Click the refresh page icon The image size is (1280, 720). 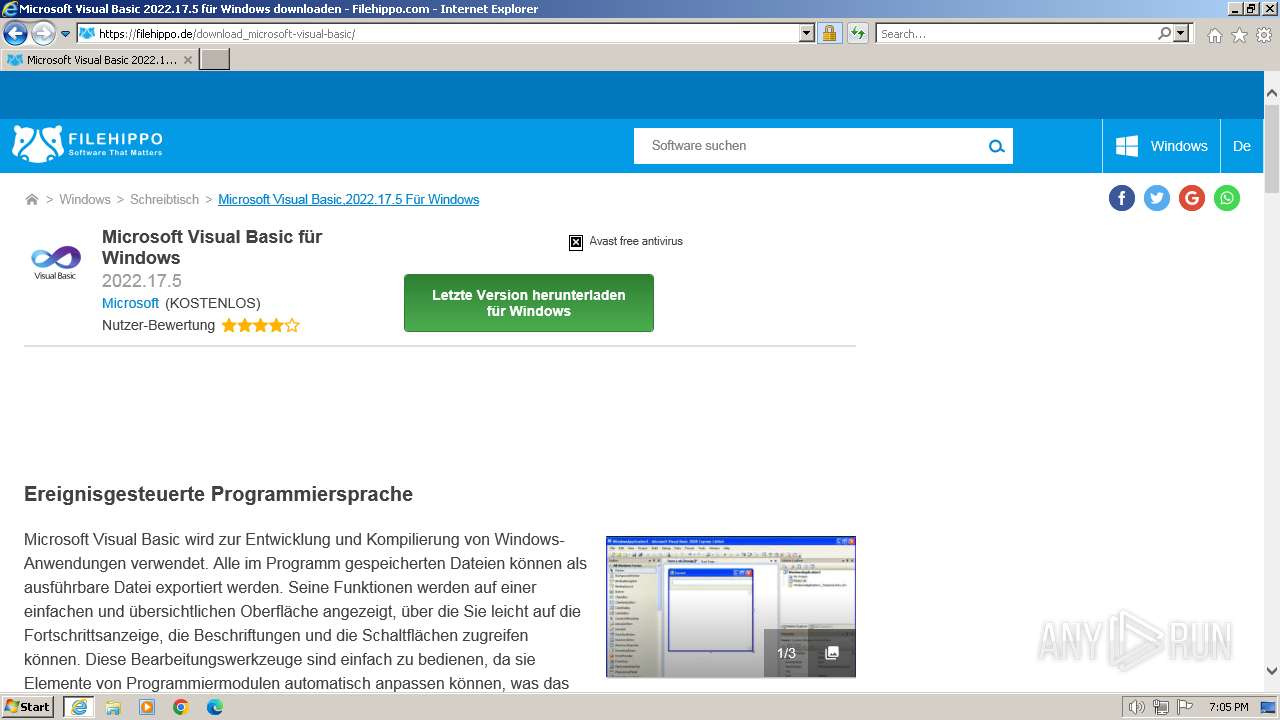[857, 33]
